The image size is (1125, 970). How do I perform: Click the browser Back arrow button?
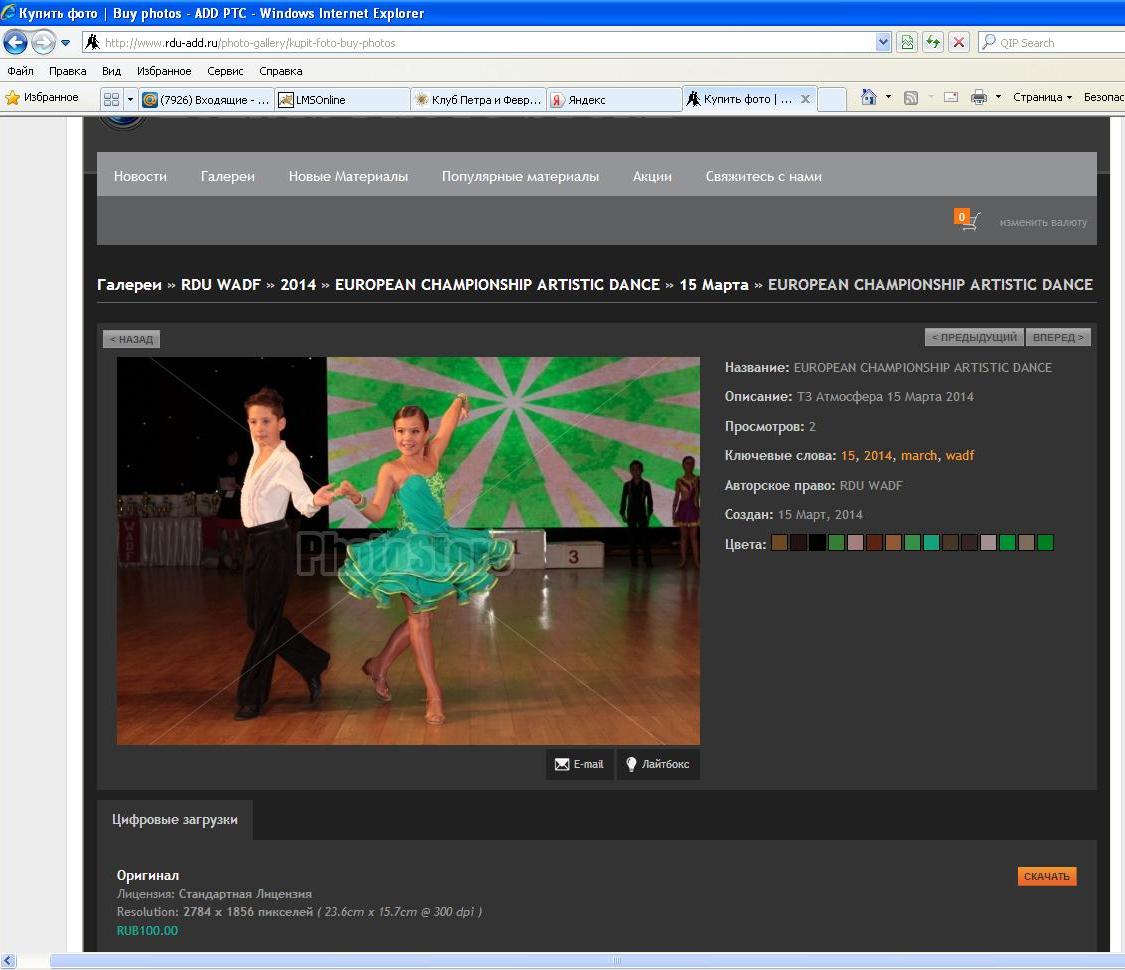(x=16, y=43)
